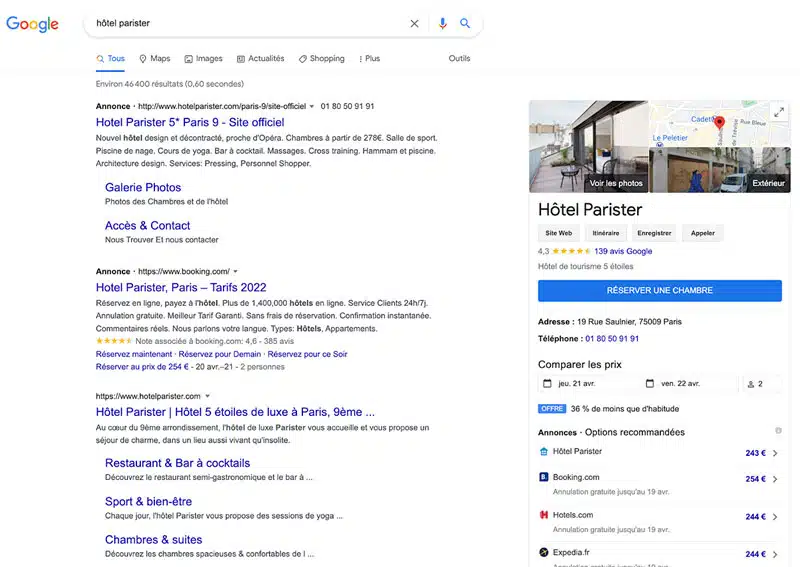The height and width of the screenshot is (567, 800).
Task: Click the blue magnifying glass search icon
Action: point(465,23)
